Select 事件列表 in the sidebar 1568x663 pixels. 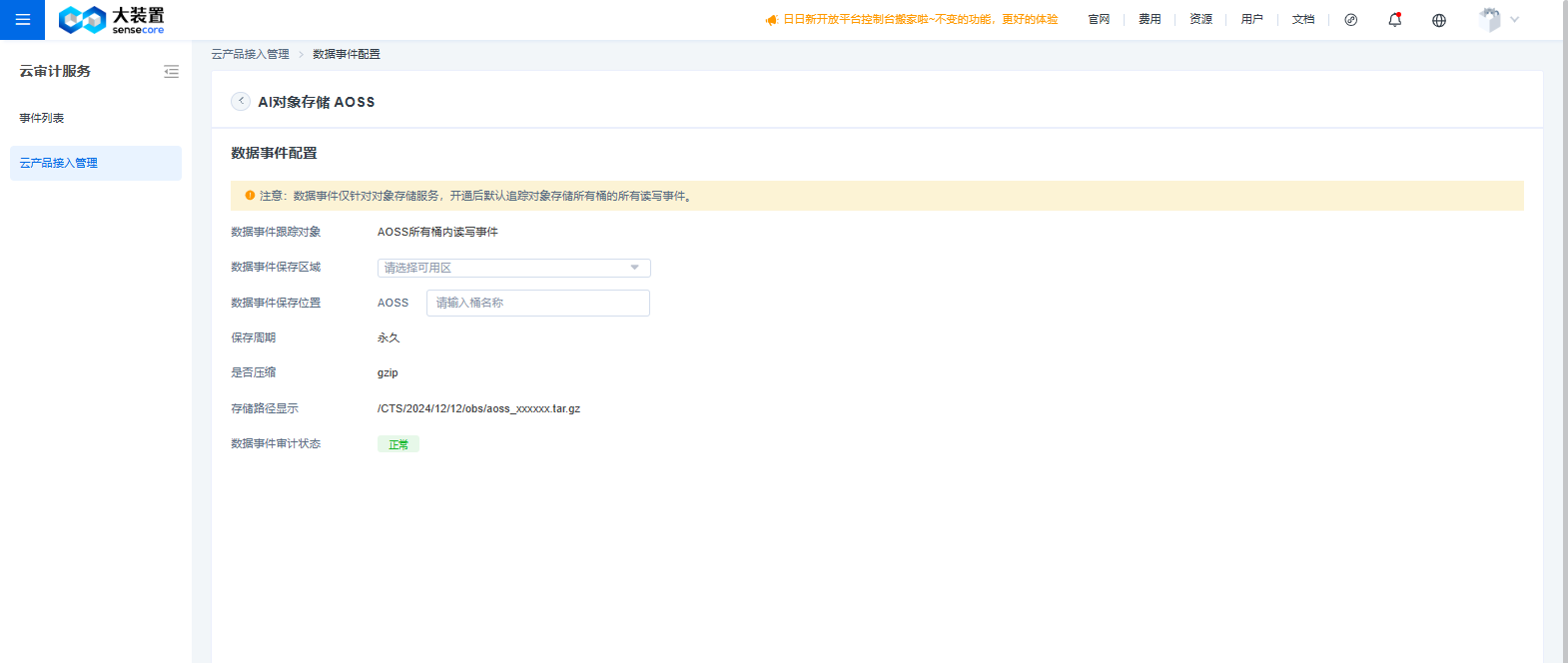click(x=42, y=118)
